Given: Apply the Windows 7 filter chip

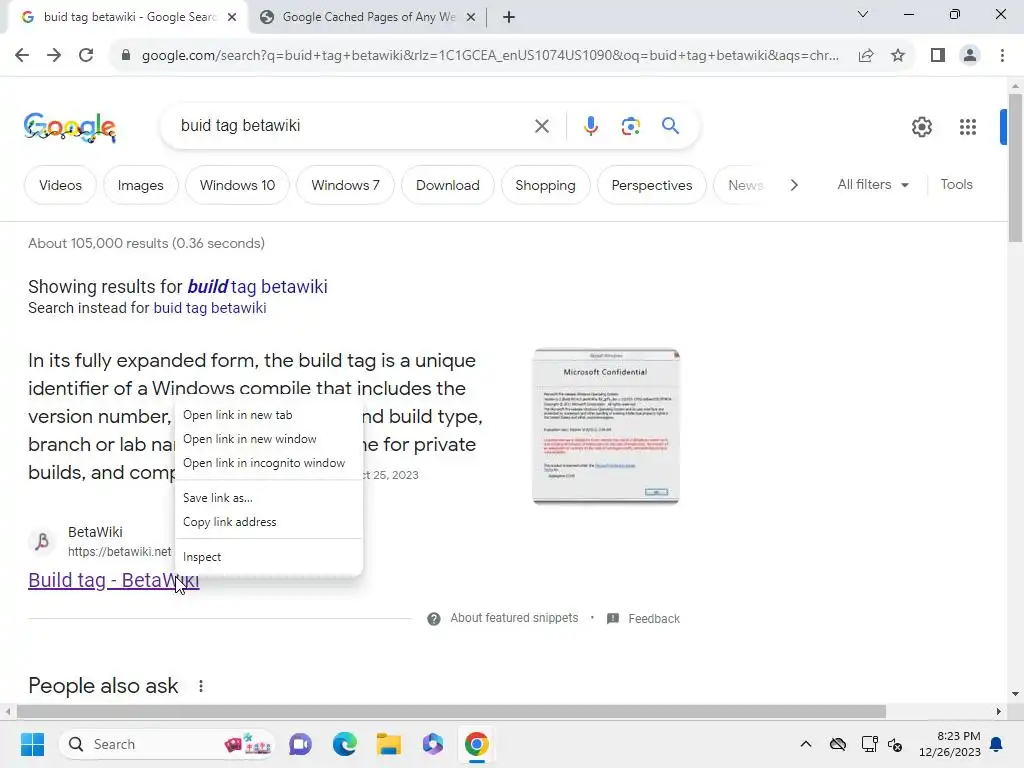Looking at the screenshot, I should tap(345, 185).
